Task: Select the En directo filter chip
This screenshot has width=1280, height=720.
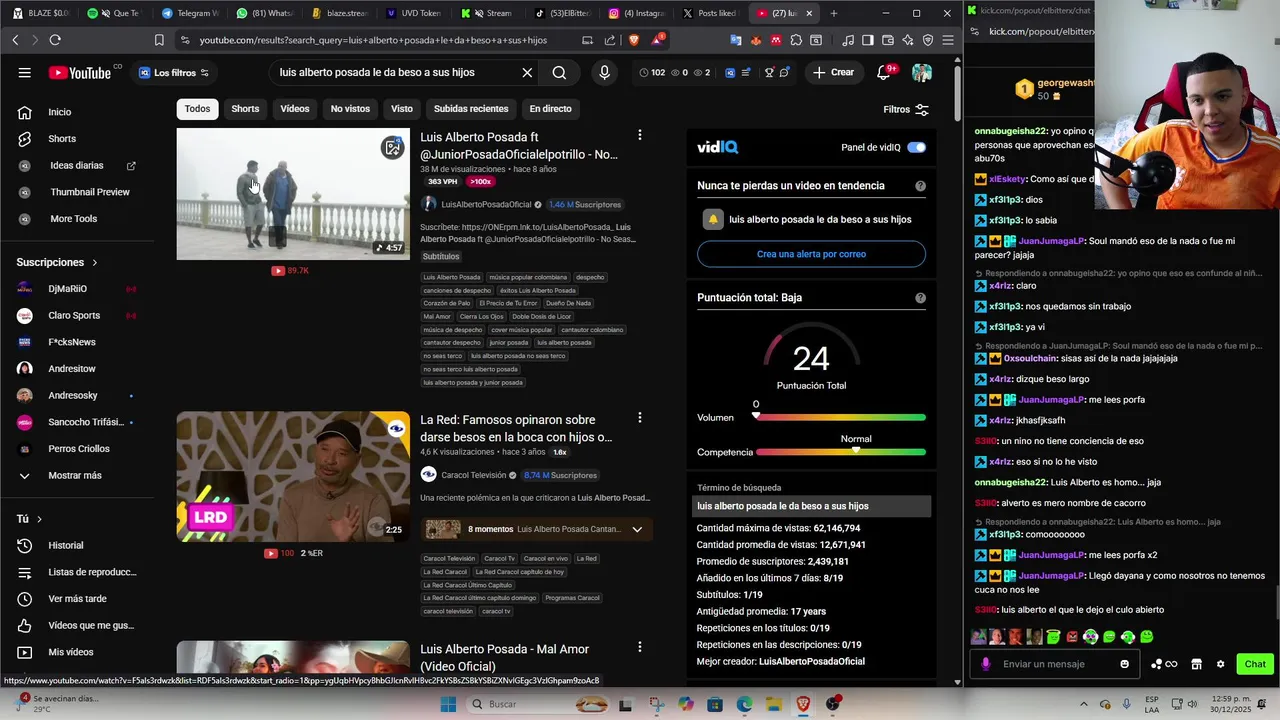Action: [x=551, y=109]
